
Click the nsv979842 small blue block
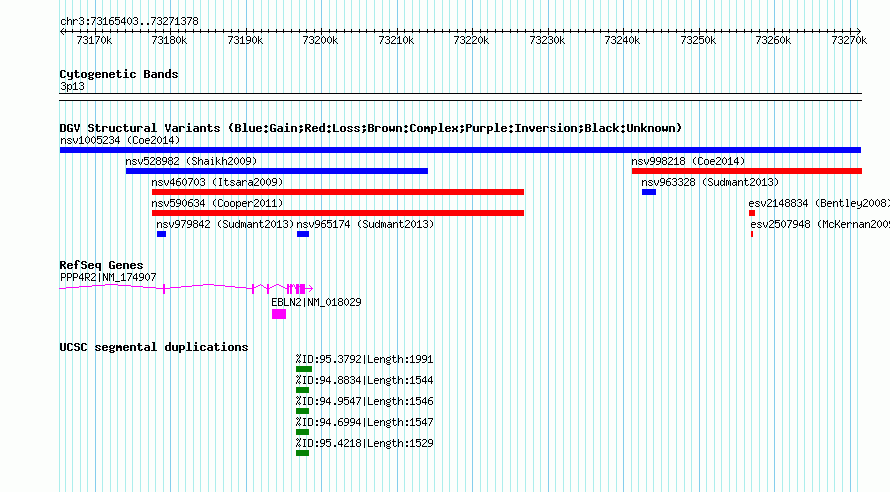pyautogui.click(x=161, y=234)
